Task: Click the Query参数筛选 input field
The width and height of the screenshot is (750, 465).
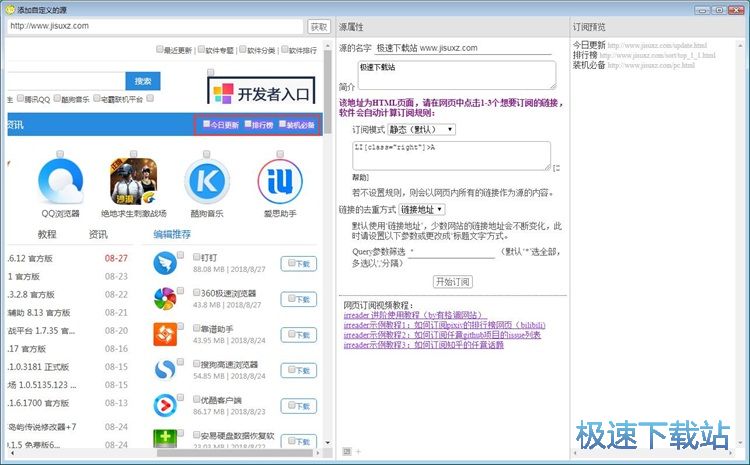Action: (x=451, y=252)
